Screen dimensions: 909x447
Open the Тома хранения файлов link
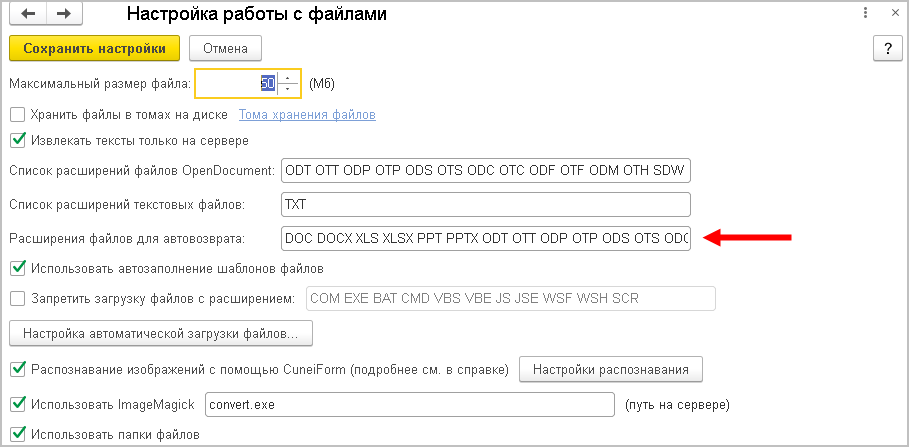click(x=307, y=115)
